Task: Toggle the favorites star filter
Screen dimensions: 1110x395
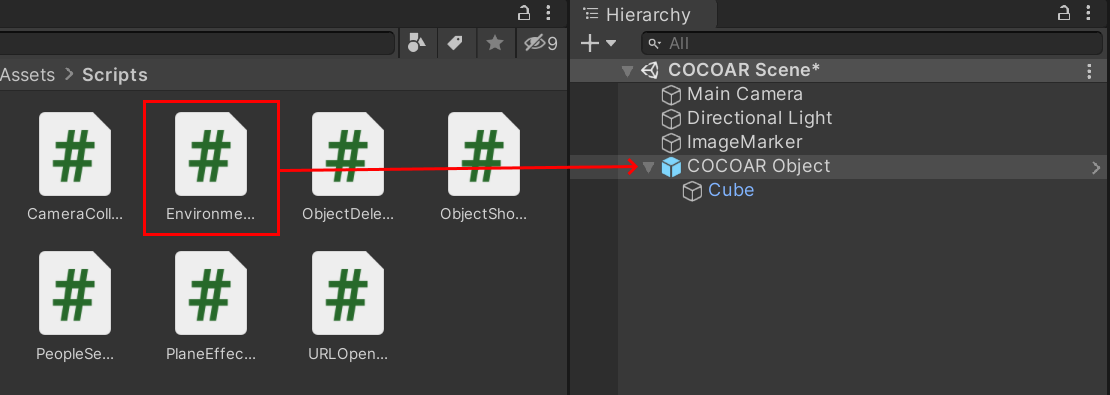Action: click(x=495, y=44)
